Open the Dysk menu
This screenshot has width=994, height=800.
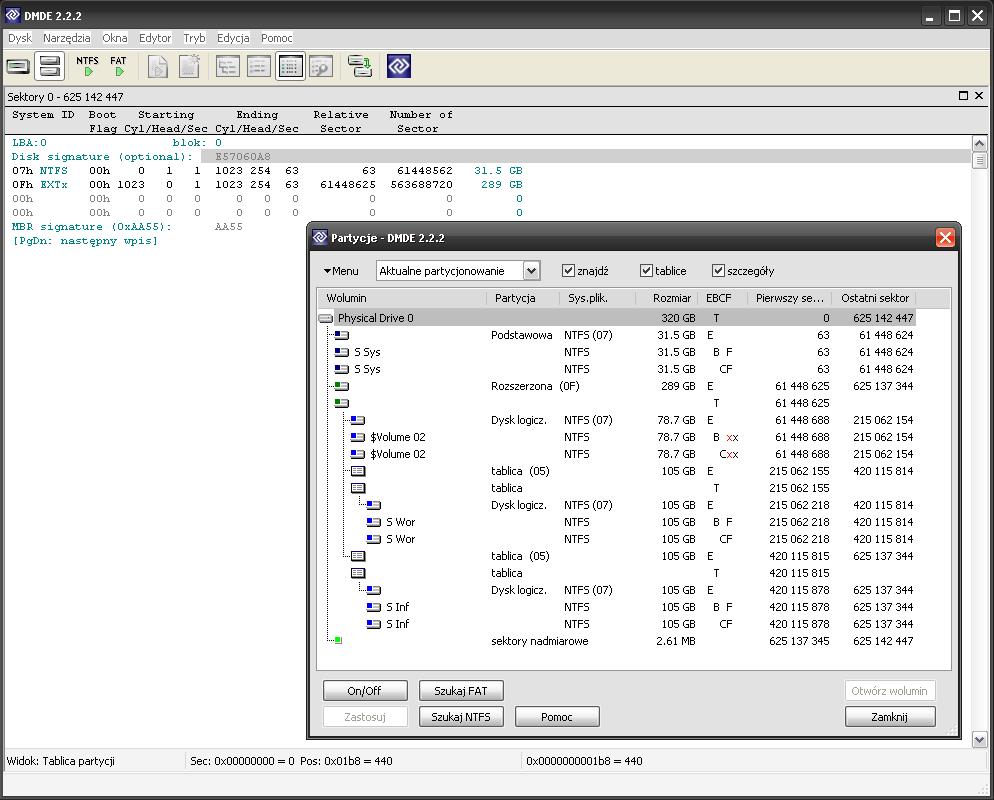[x=20, y=38]
